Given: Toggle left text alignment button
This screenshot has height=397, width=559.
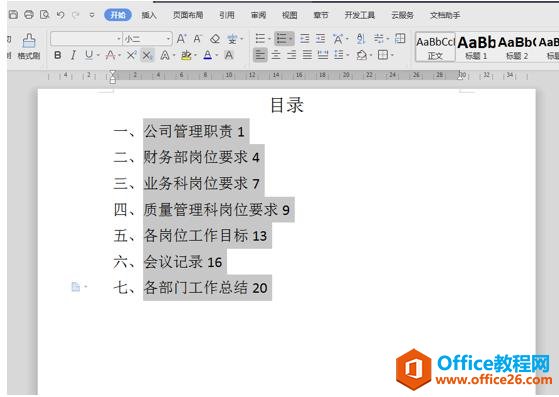Looking at the screenshot, I should pos(260,55).
